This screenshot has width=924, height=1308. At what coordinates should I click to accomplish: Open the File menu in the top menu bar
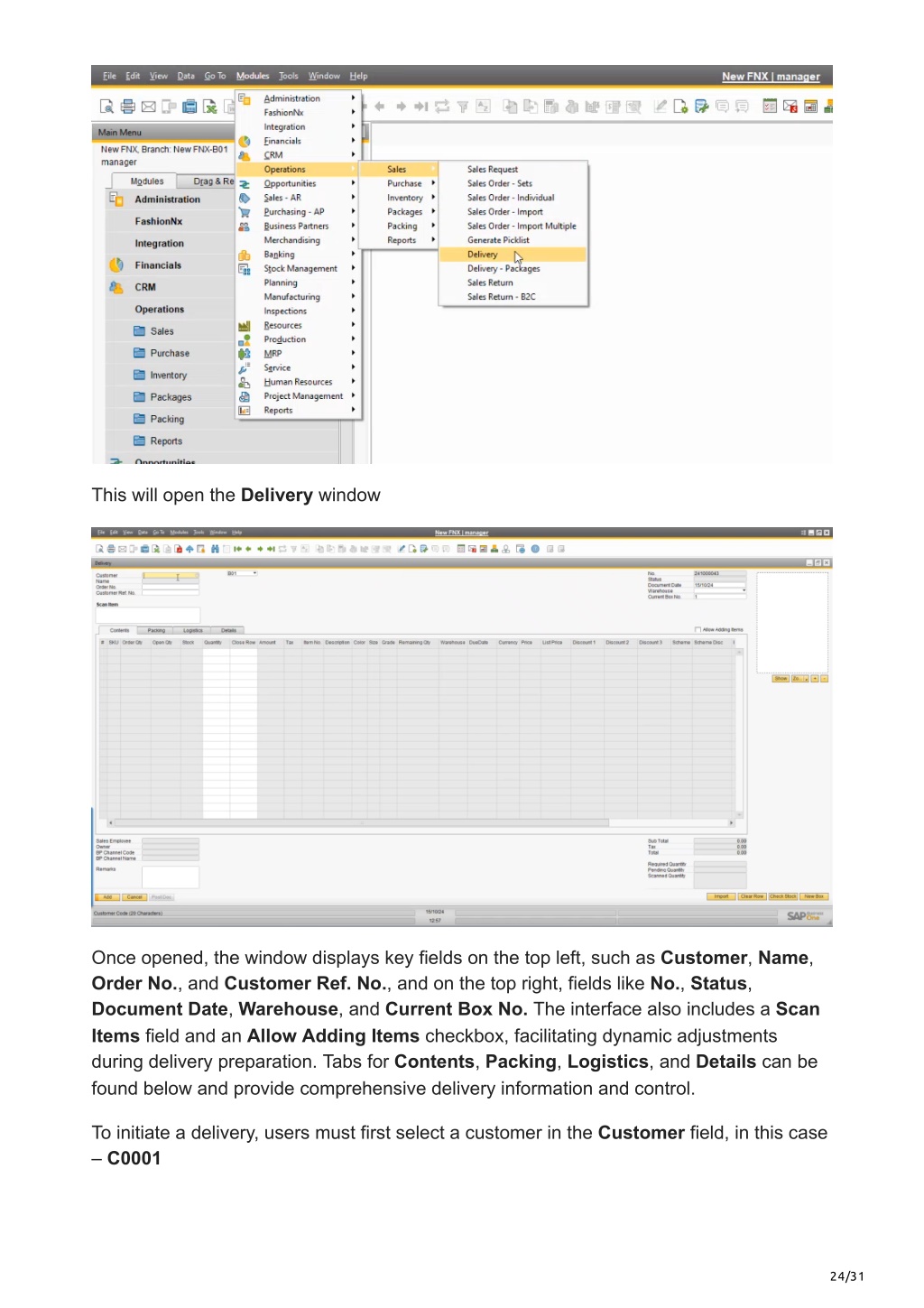point(109,76)
